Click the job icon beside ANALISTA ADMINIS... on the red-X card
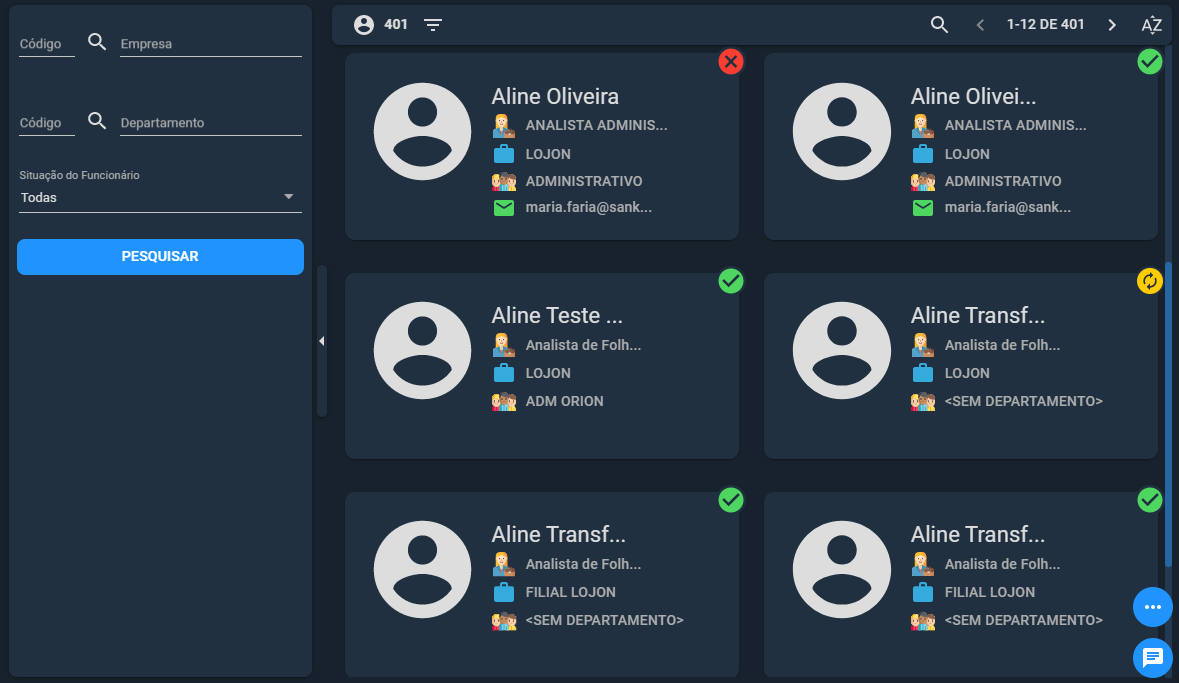The width and height of the screenshot is (1179, 683). (x=504, y=126)
